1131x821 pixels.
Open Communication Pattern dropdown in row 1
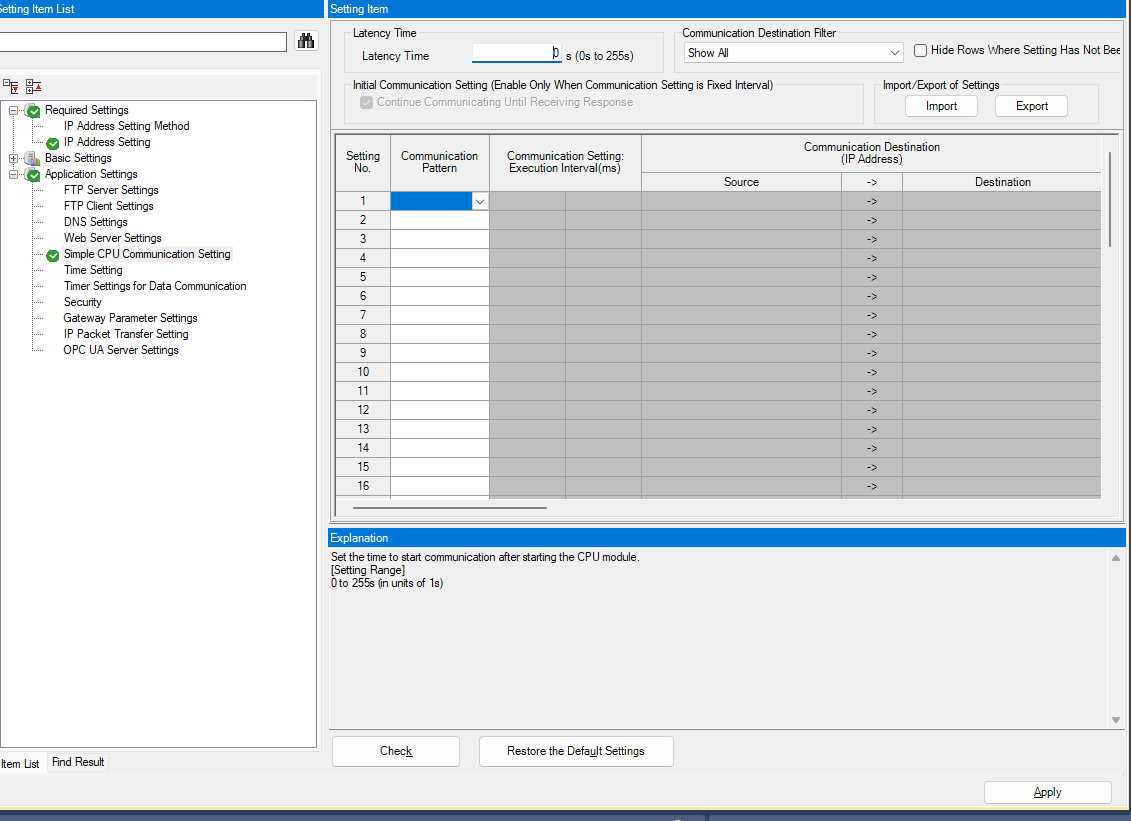click(480, 201)
